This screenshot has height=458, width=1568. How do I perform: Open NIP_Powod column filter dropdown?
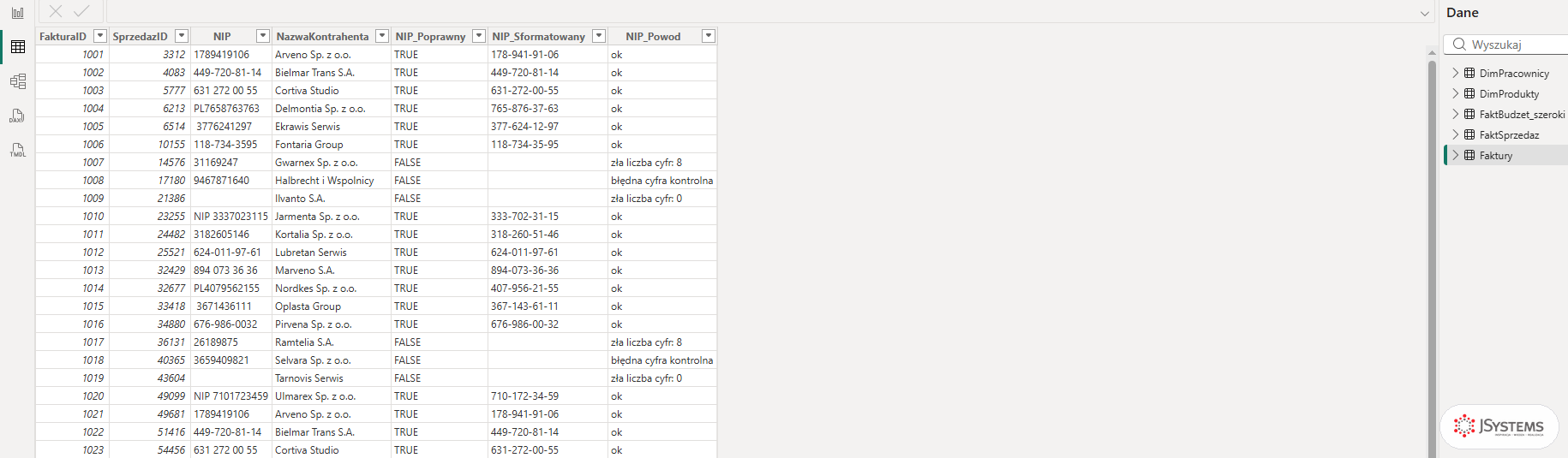708,36
